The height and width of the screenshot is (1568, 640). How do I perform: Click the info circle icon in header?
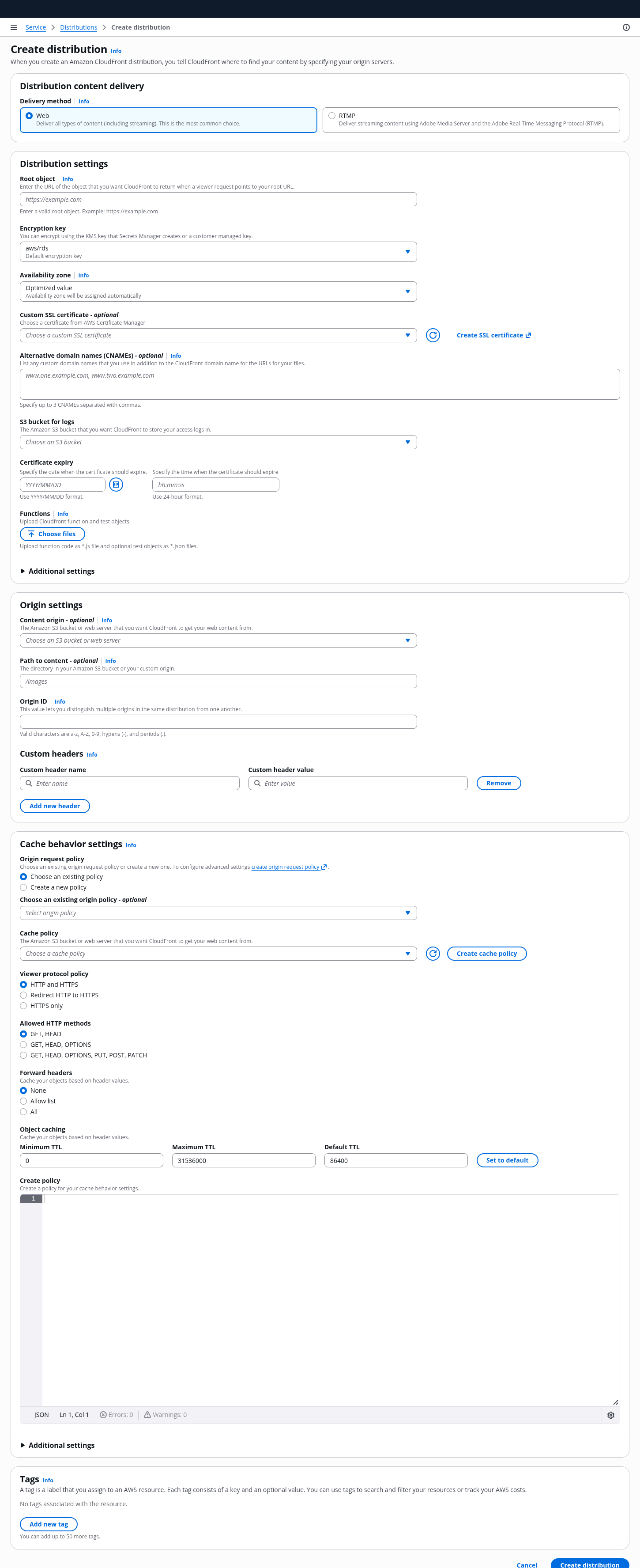626,27
